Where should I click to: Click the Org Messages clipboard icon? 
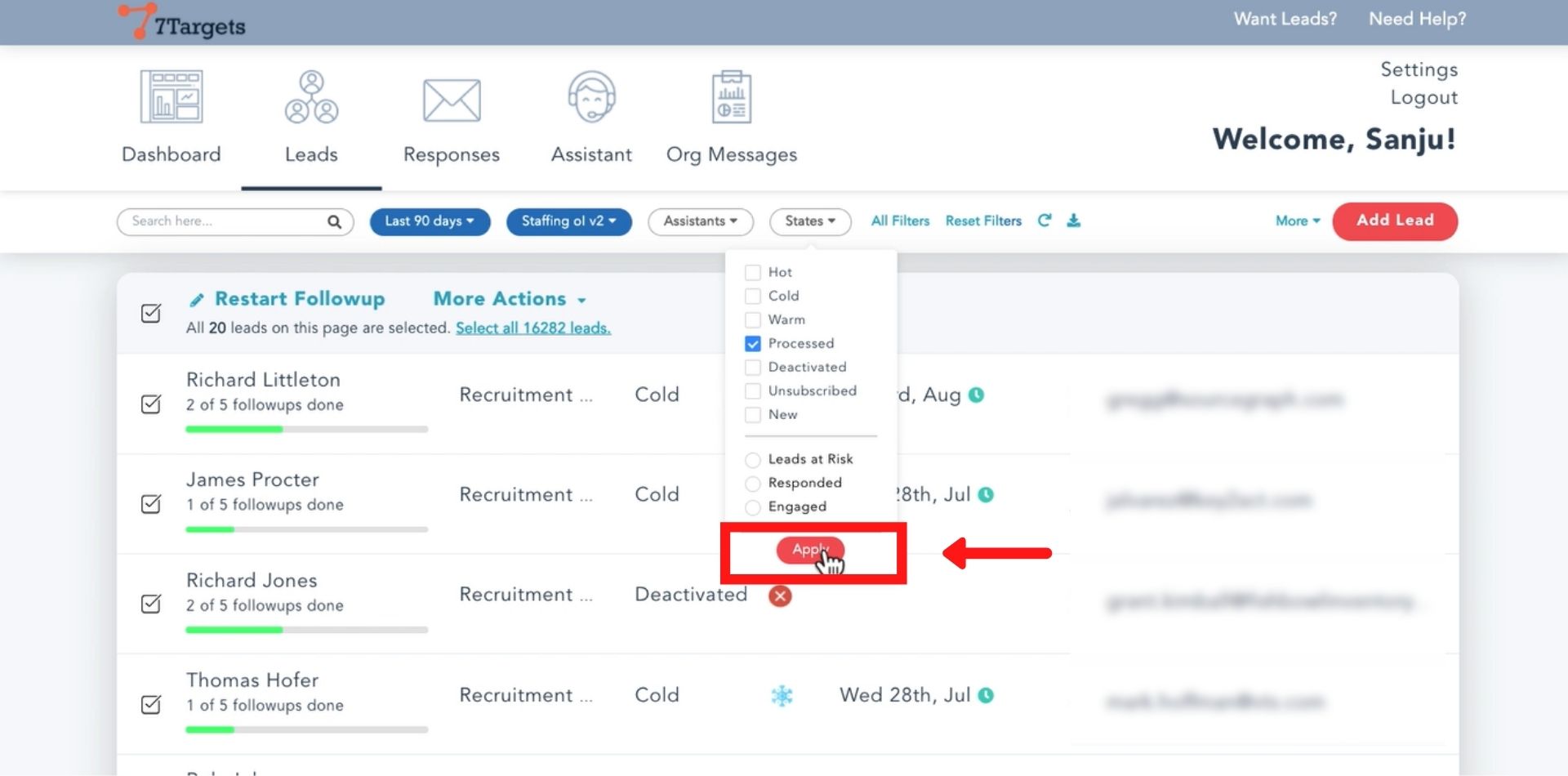pos(732,97)
